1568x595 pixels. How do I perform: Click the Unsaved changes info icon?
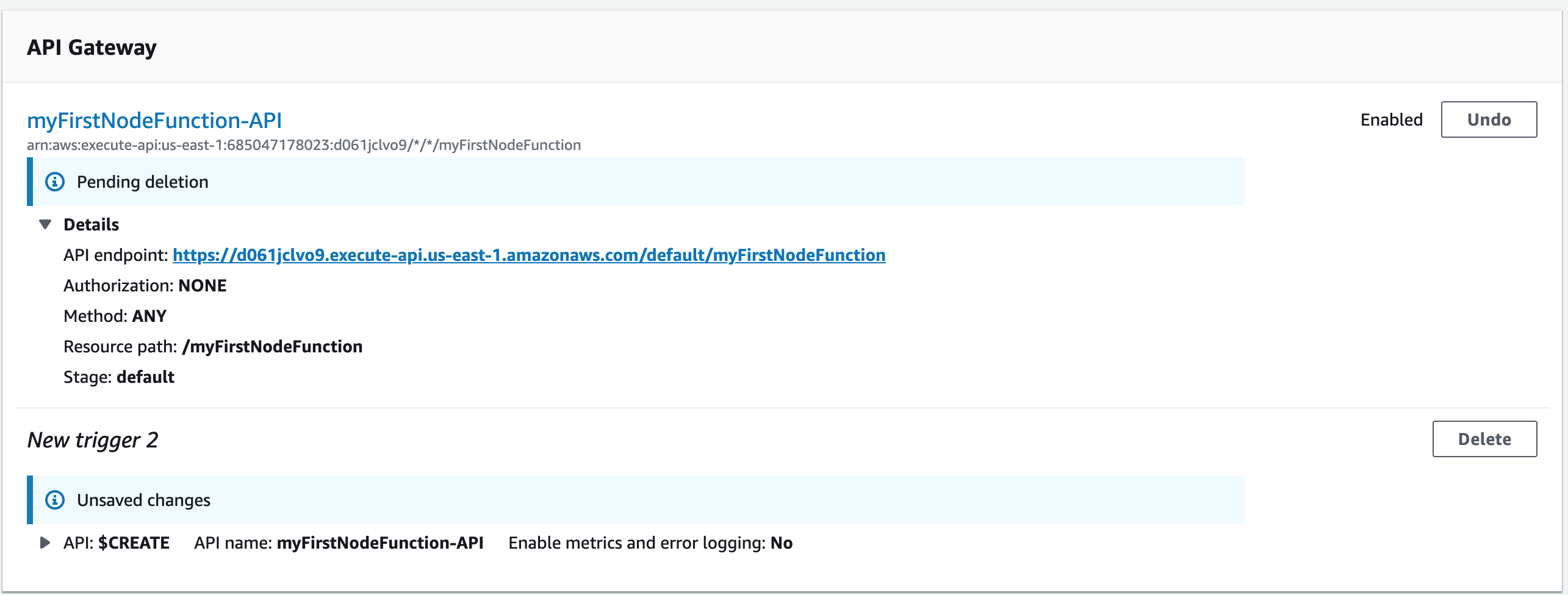[x=55, y=500]
